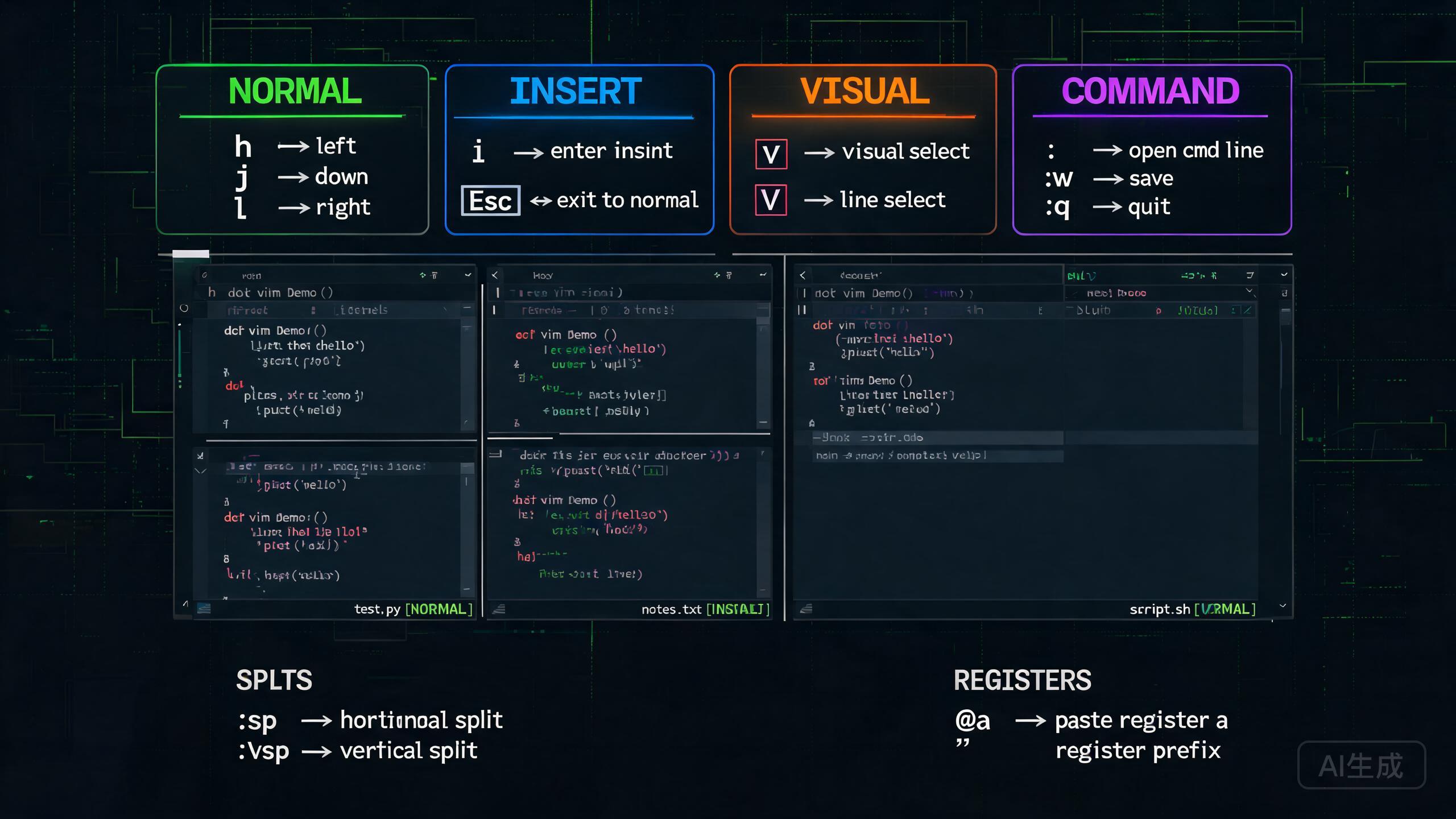The width and height of the screenshot is (1456, 819).
Task: Expand the chevron below the X in the lower test.py split
Action: [200, 471]
